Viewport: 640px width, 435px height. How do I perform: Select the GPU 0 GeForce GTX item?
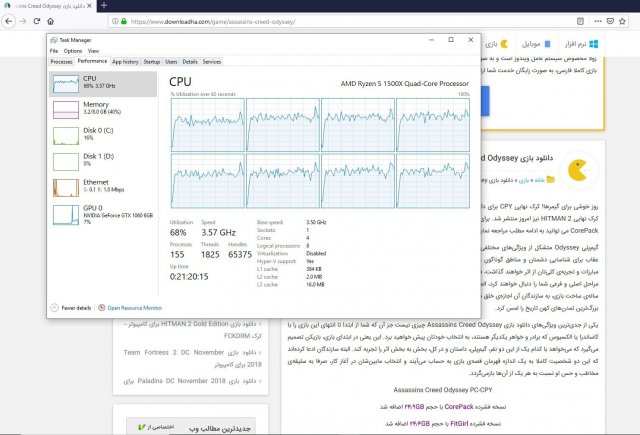(103, 214)
